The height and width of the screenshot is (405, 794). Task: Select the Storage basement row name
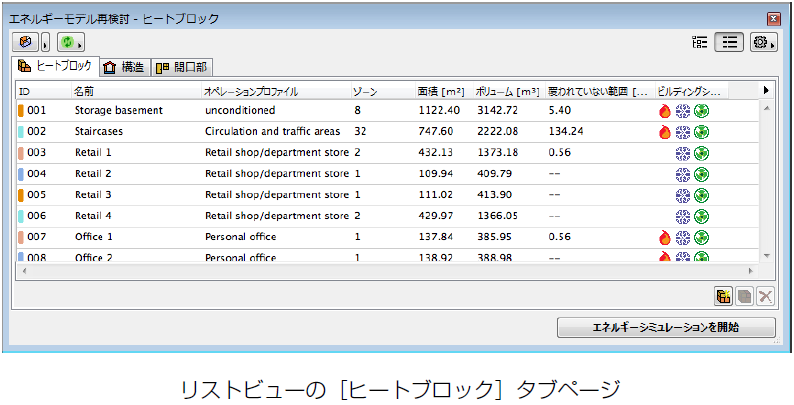[118, 110]
